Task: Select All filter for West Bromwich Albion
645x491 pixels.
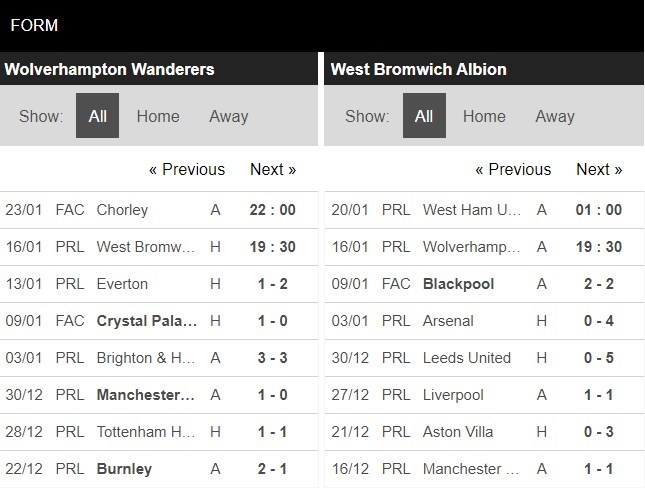Action: click(x=424, y=116)
